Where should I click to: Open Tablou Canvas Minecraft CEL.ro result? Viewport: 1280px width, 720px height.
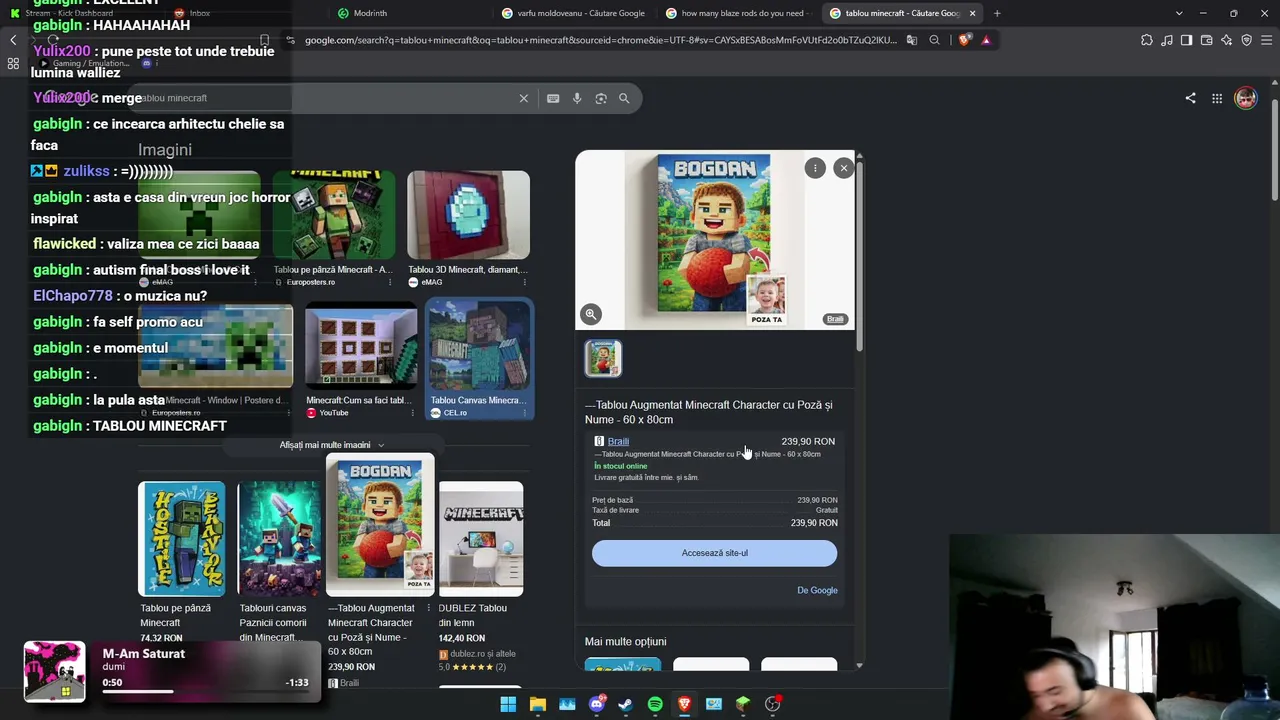click(479, 361)
